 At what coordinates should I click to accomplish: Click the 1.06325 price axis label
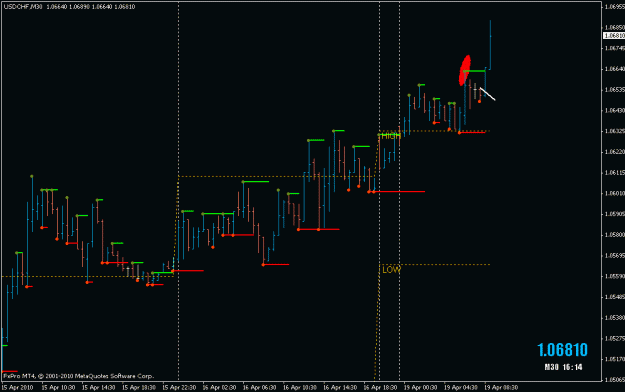pyautogui.click(x=615, y=131)
